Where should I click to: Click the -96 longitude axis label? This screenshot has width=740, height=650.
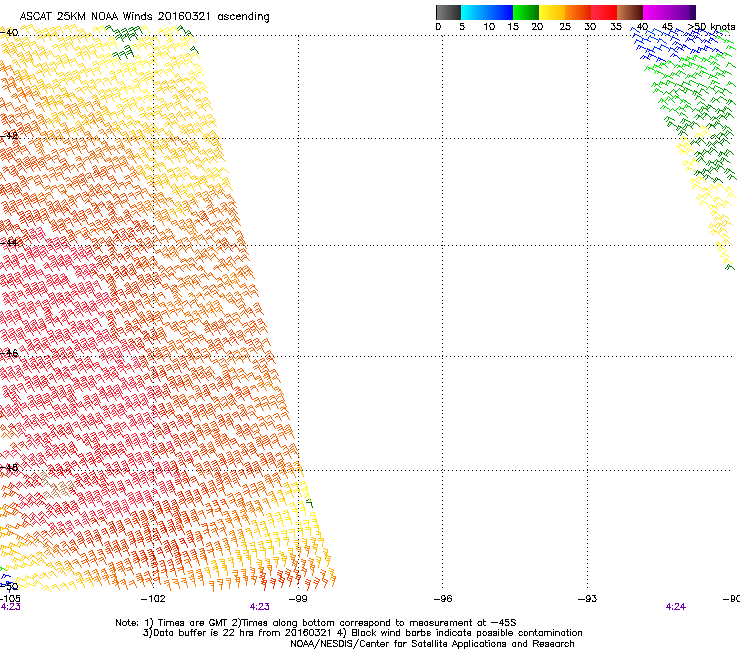442,599
